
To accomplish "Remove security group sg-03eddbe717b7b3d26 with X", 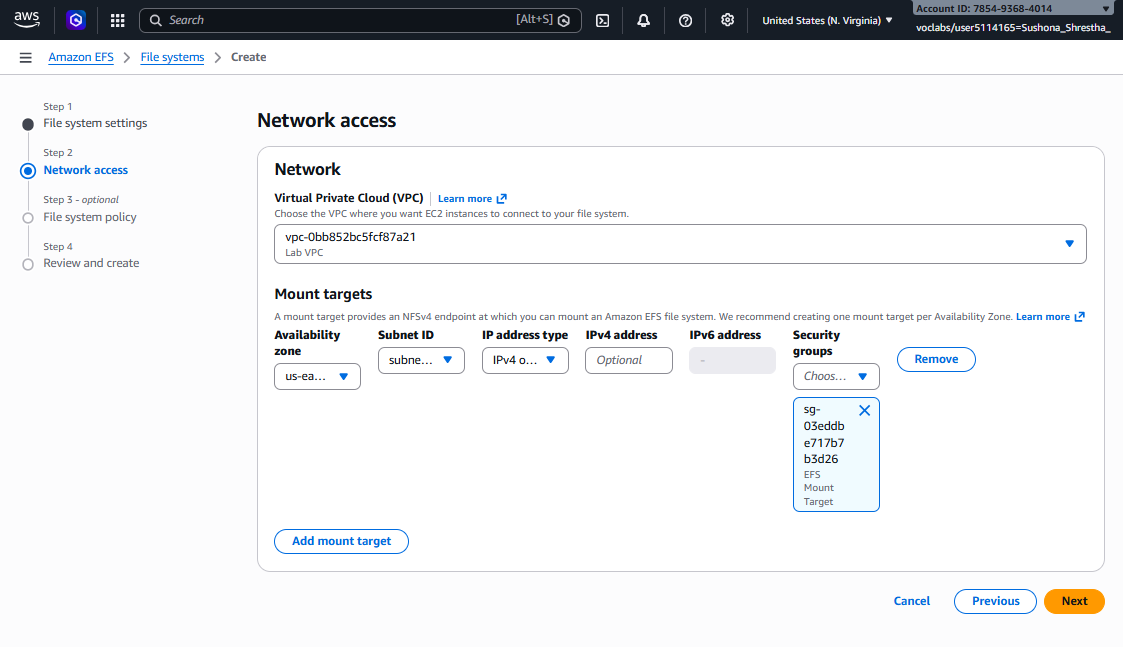I will pos(864,411).
